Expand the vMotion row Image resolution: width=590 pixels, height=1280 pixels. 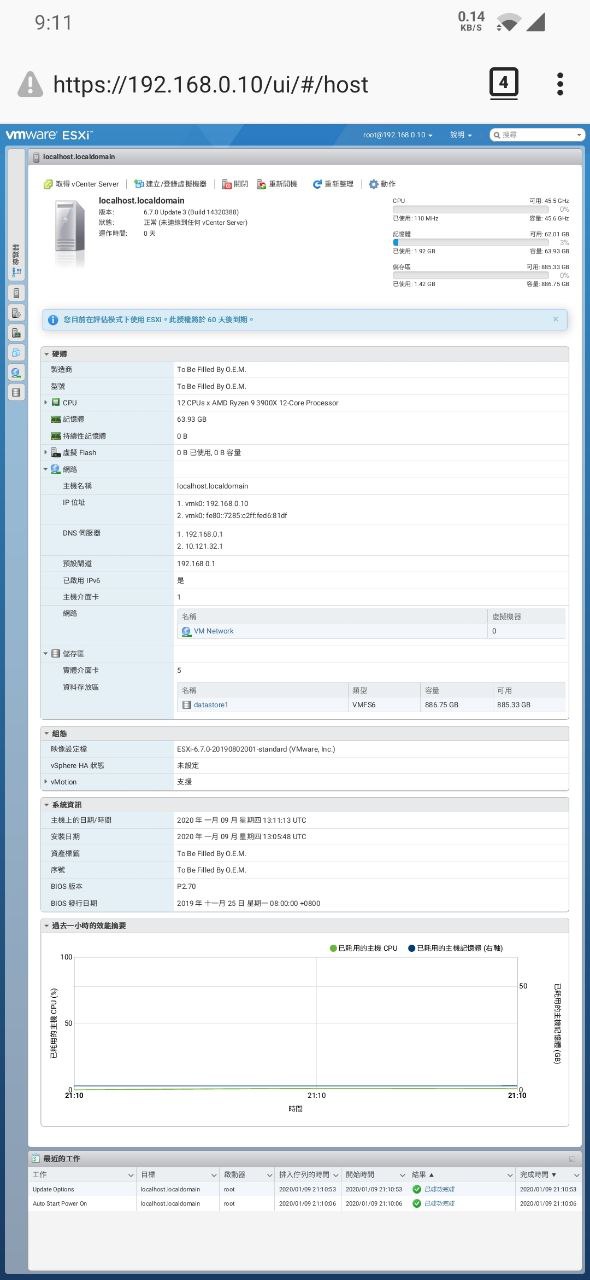(x=46, y=781)
